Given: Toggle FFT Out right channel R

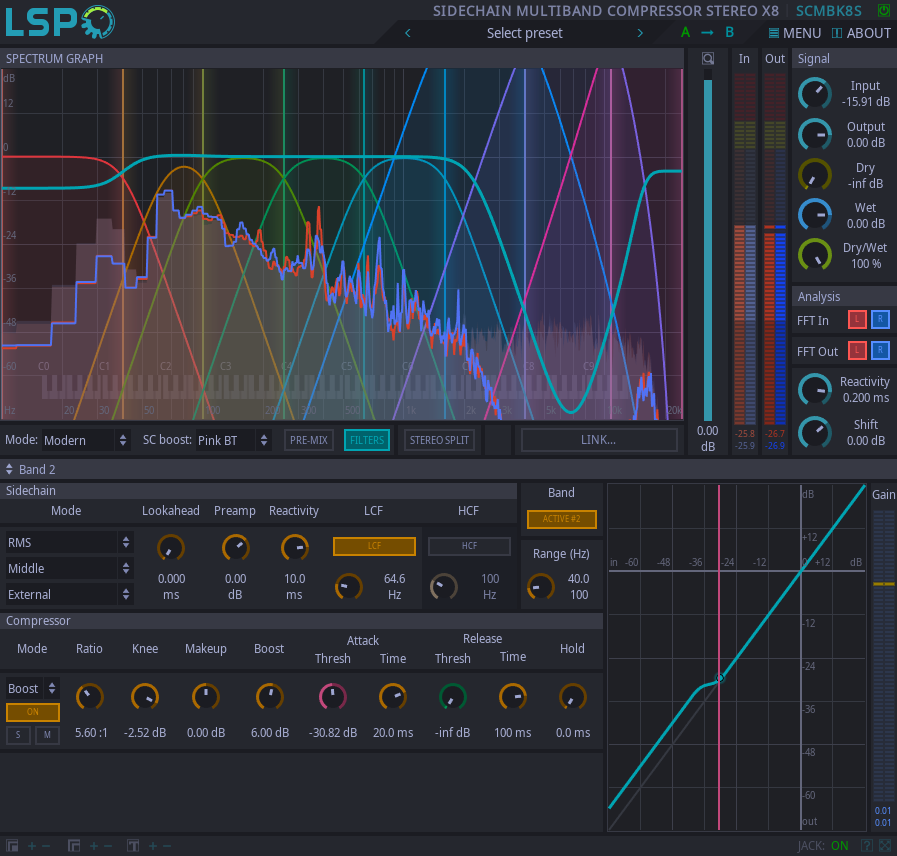Looking at the screenshot, I should point(880,350).
